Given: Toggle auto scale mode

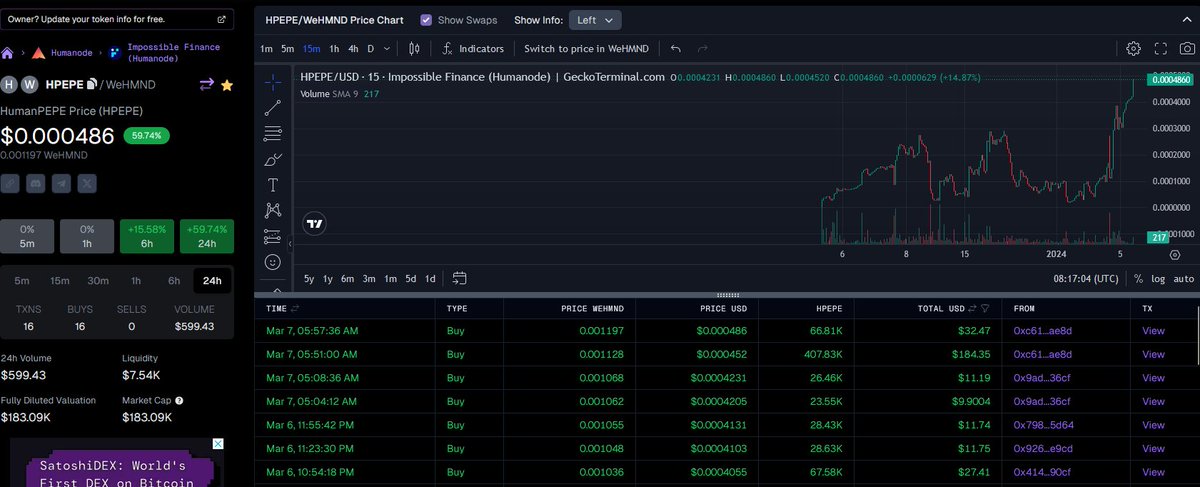Looking at the screenshot, I should 1183,278.
